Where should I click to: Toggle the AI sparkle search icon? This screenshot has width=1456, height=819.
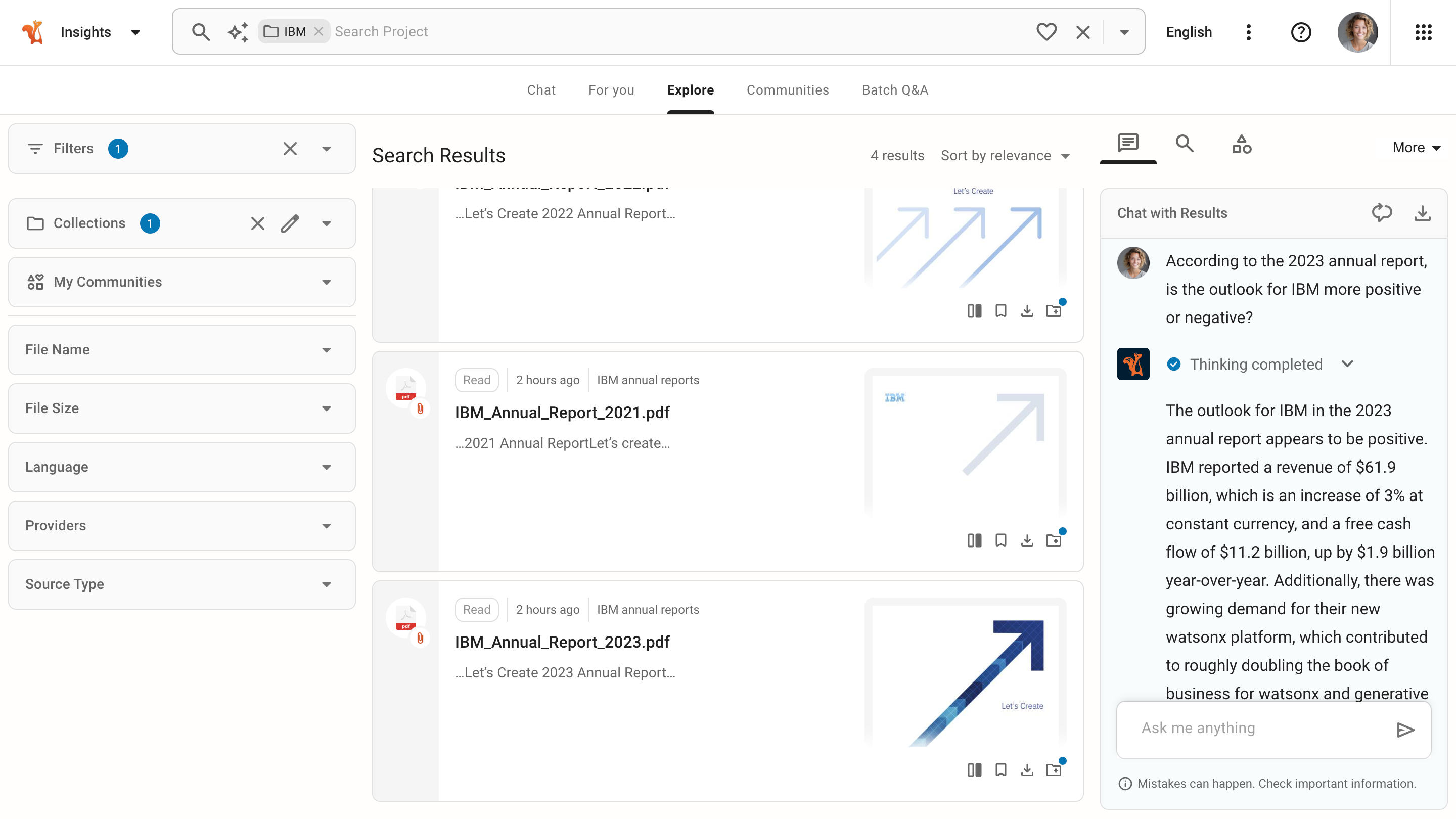point(238,32)
